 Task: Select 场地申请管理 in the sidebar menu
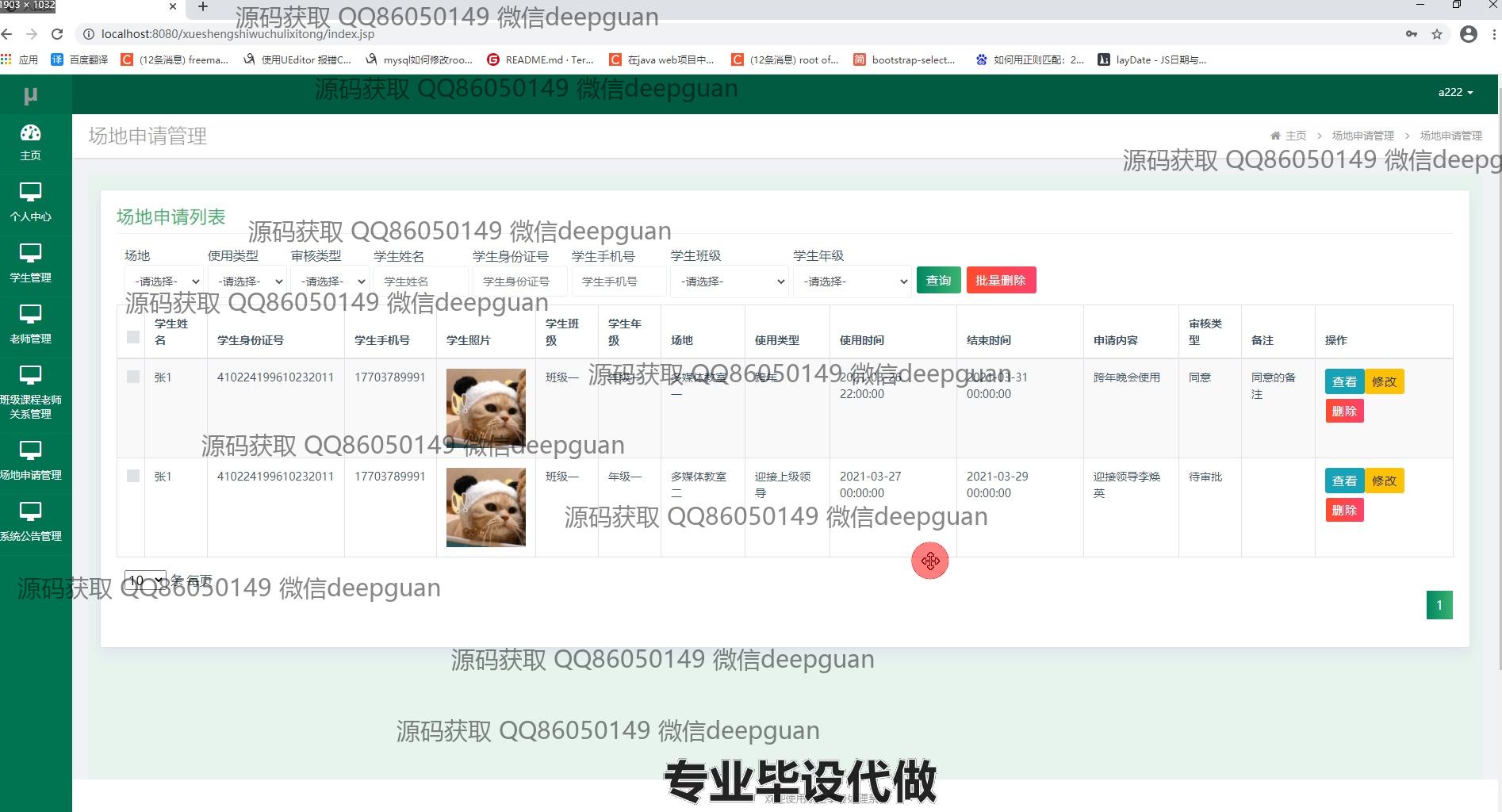click(30, 461)
